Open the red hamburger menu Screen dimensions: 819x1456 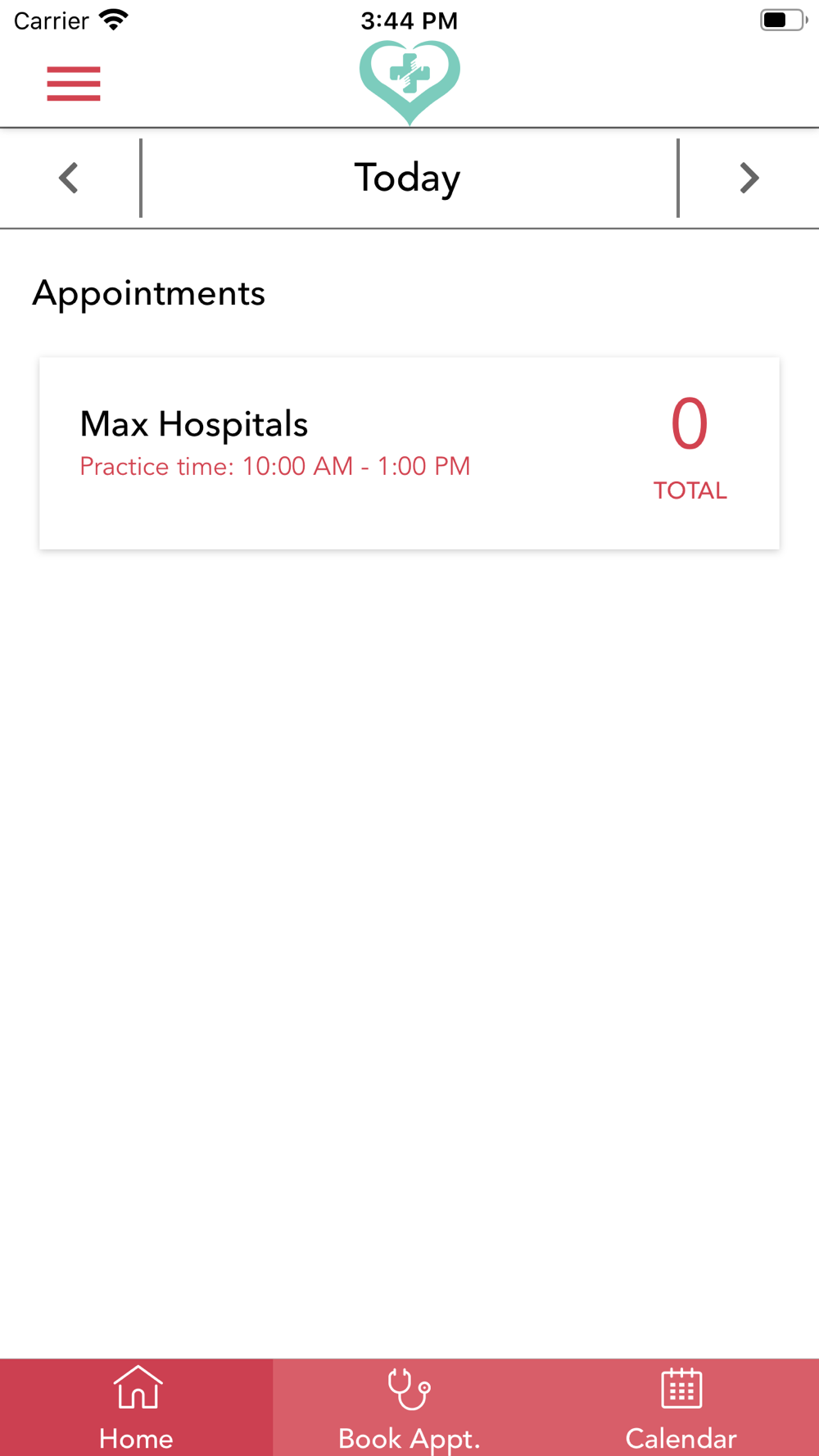pos(74,84)
